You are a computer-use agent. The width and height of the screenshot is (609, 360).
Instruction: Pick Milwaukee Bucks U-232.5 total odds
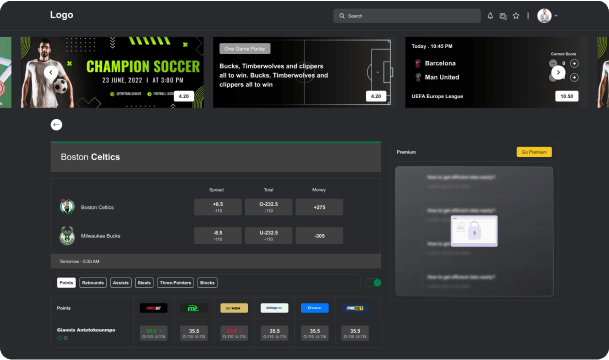pyautogui.click(x=268, y=236)
